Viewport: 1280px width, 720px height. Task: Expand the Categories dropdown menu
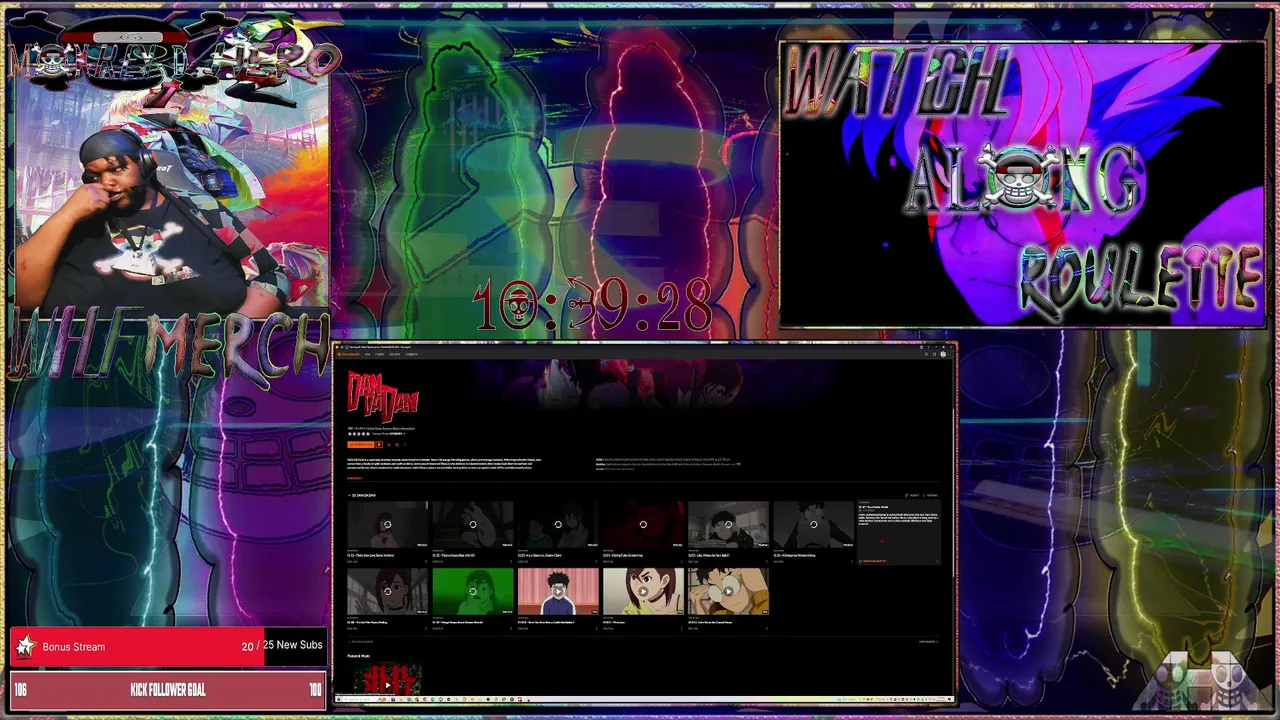pos(413,354)
